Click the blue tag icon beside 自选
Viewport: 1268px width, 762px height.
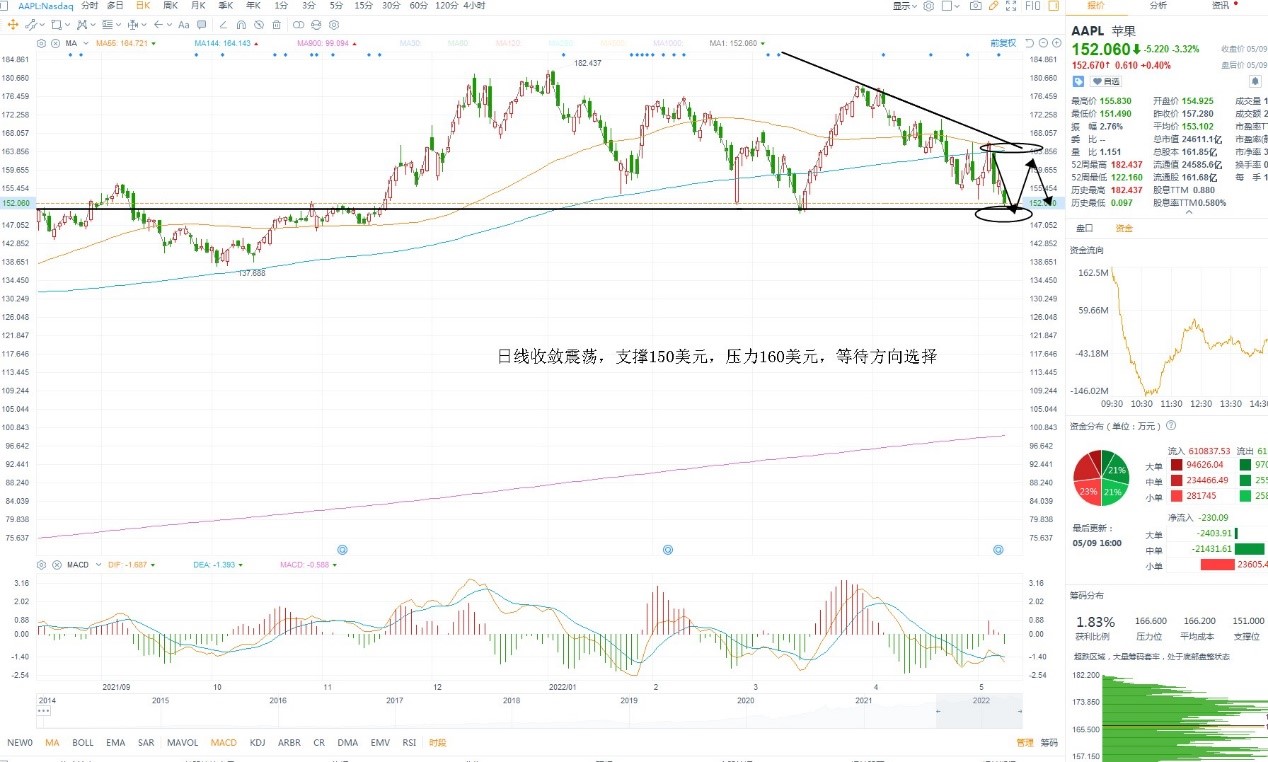[1078, 81]
